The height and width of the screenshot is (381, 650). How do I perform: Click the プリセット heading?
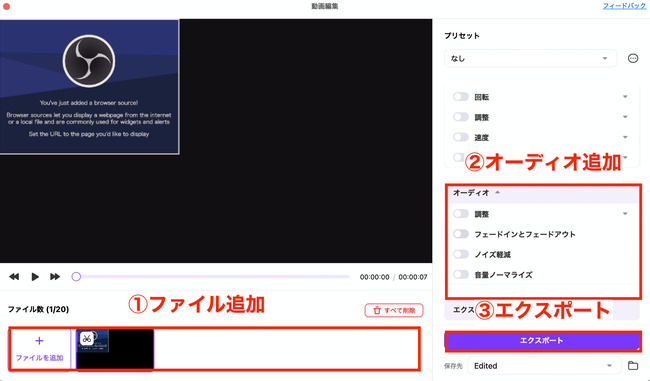462,36
